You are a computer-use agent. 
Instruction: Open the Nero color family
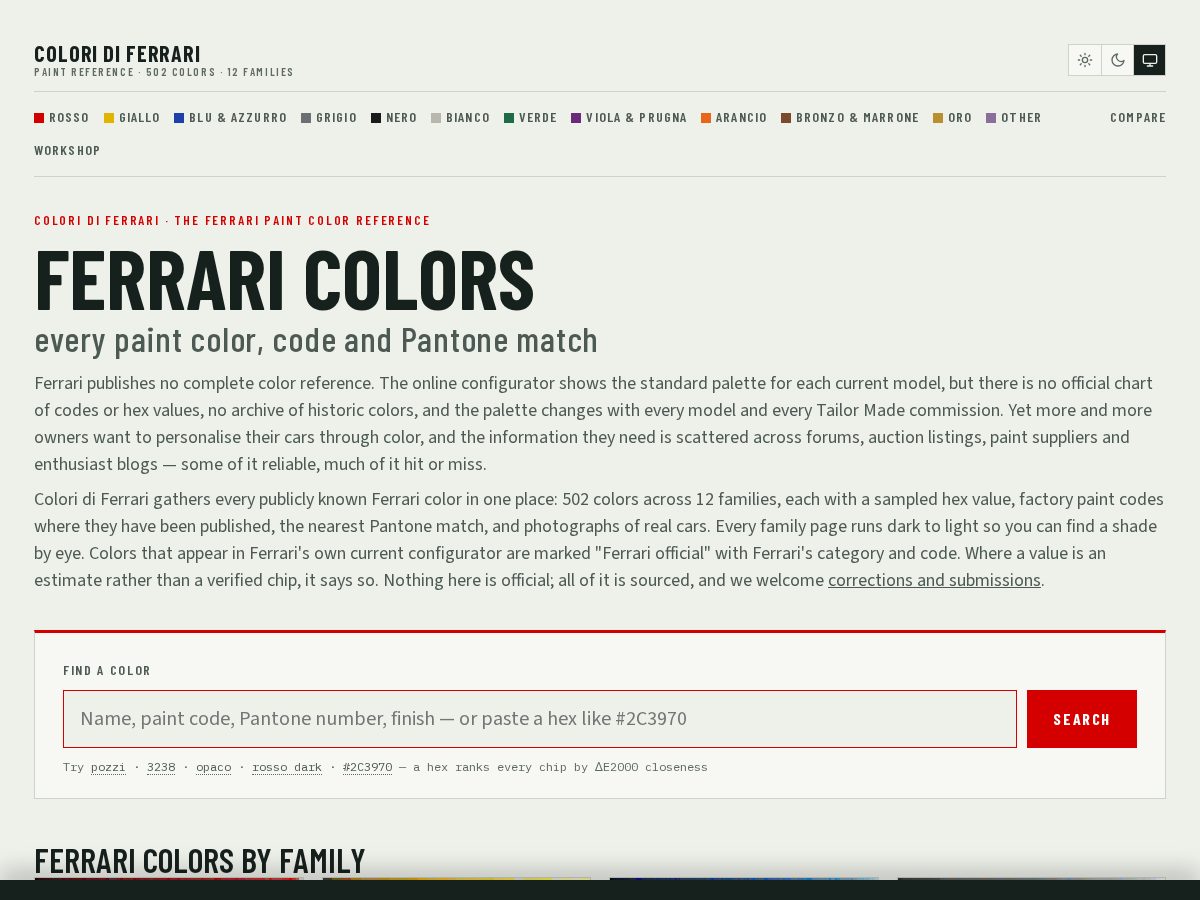394,118
